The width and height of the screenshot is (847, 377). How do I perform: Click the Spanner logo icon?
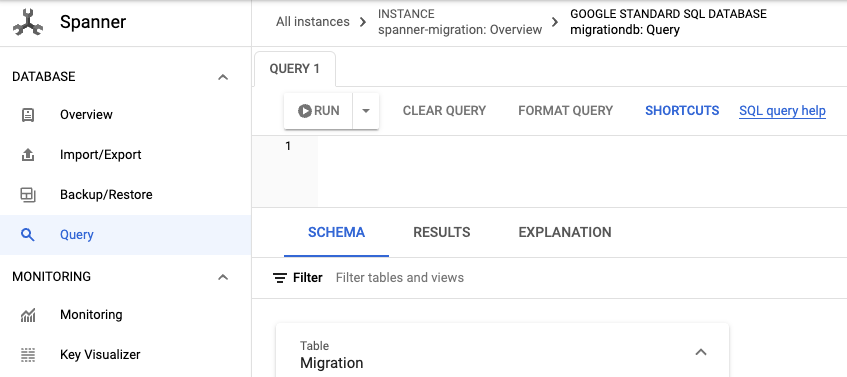(x=28, y=23)
